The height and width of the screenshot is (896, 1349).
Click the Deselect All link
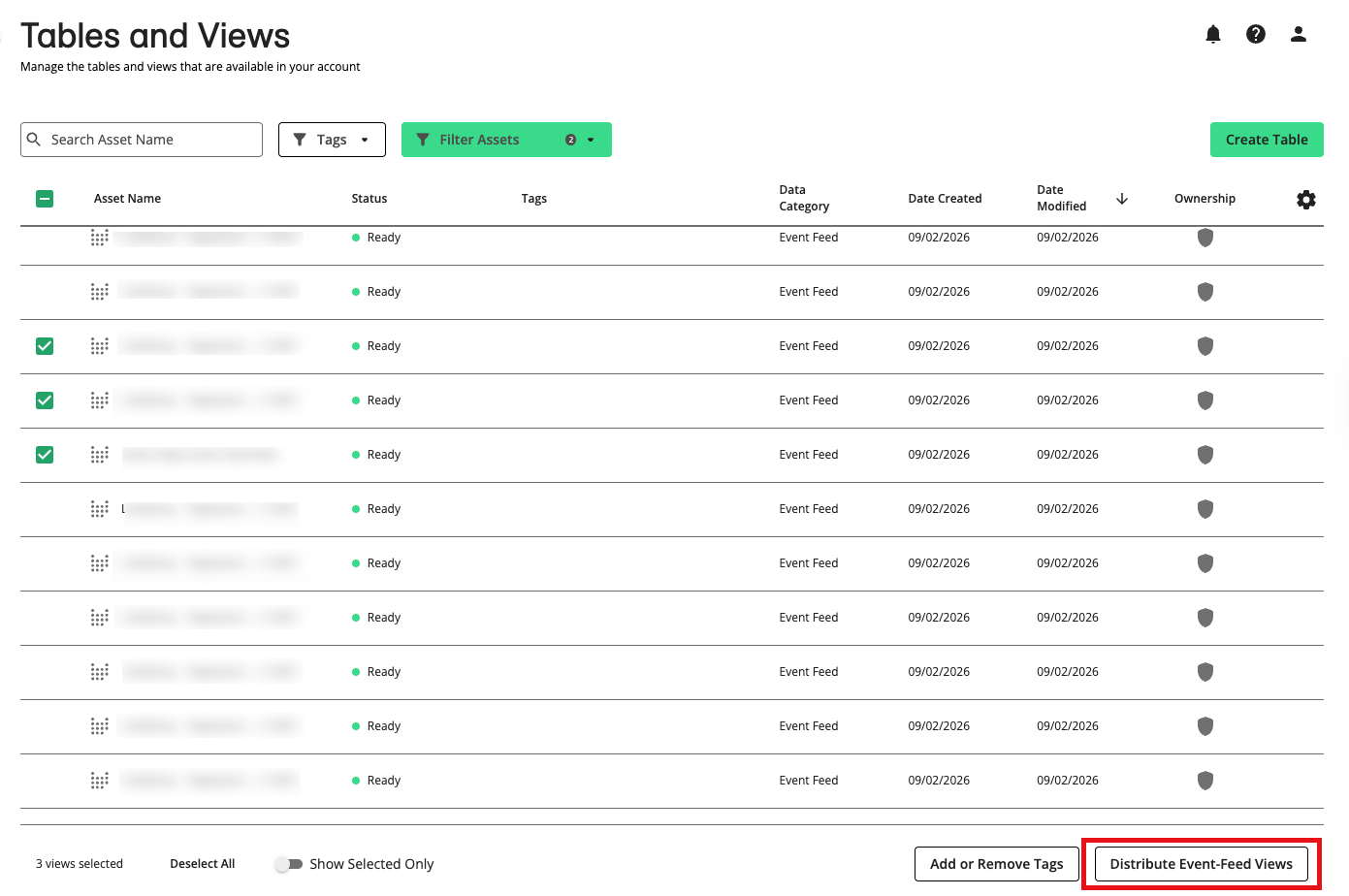(202, 863)
